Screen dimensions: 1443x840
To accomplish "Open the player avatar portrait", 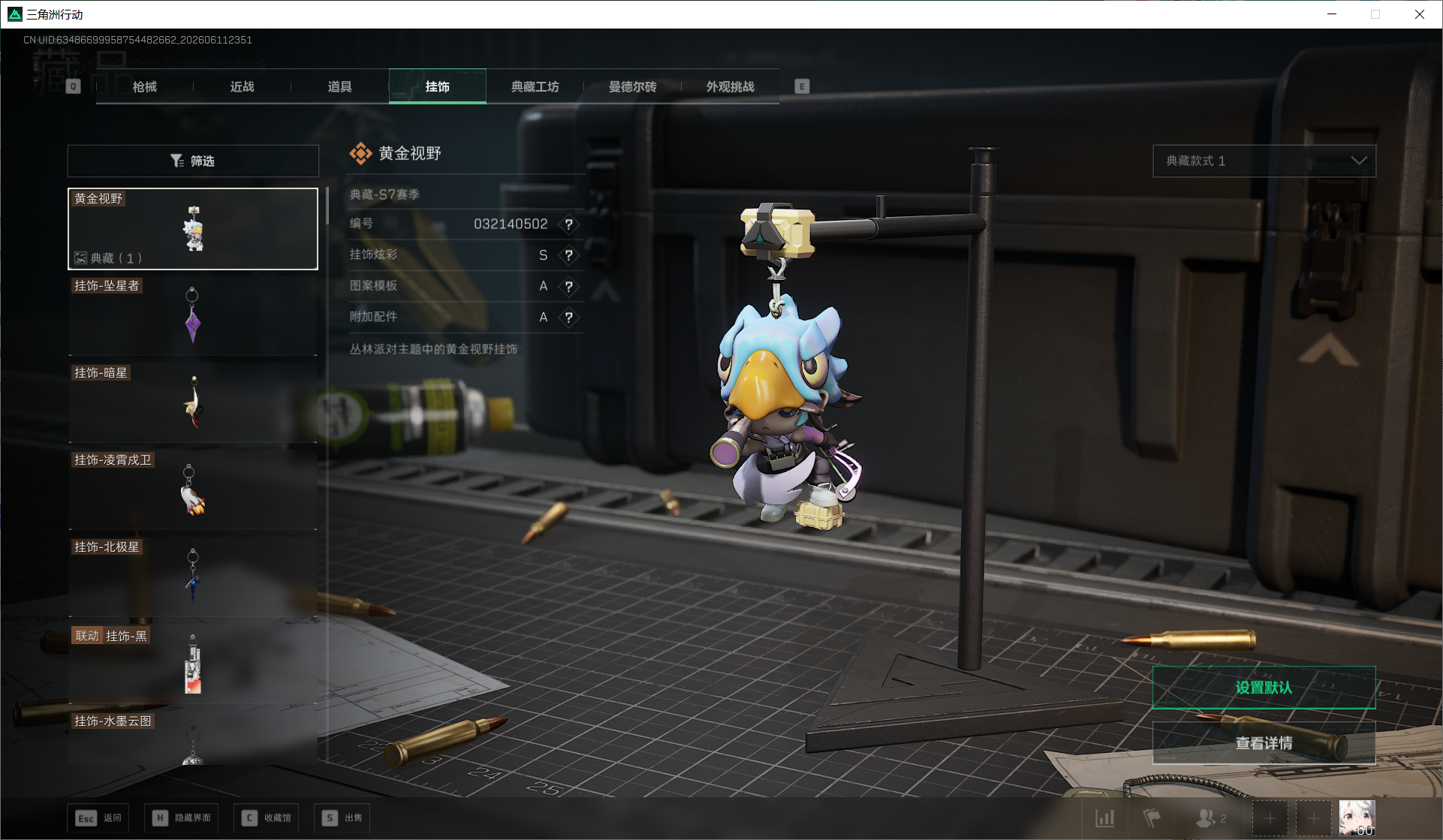I will 1357,818.
